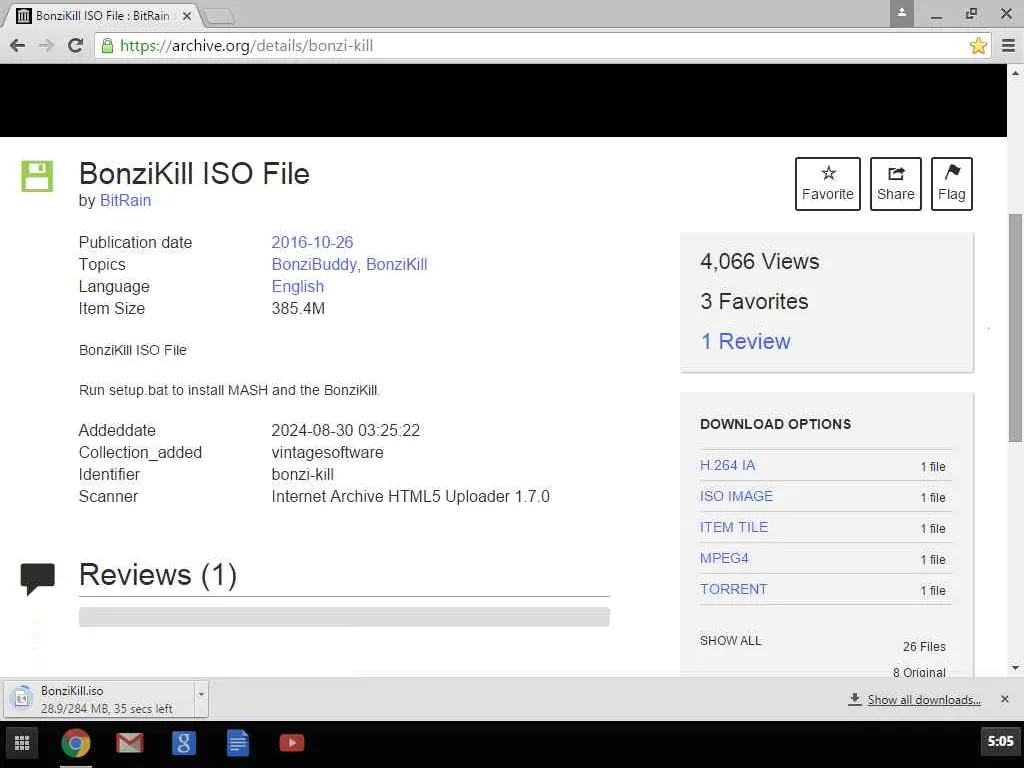Click the address bar URL field
Viewport: 1024px width, 768px height.
pos(542,45)
